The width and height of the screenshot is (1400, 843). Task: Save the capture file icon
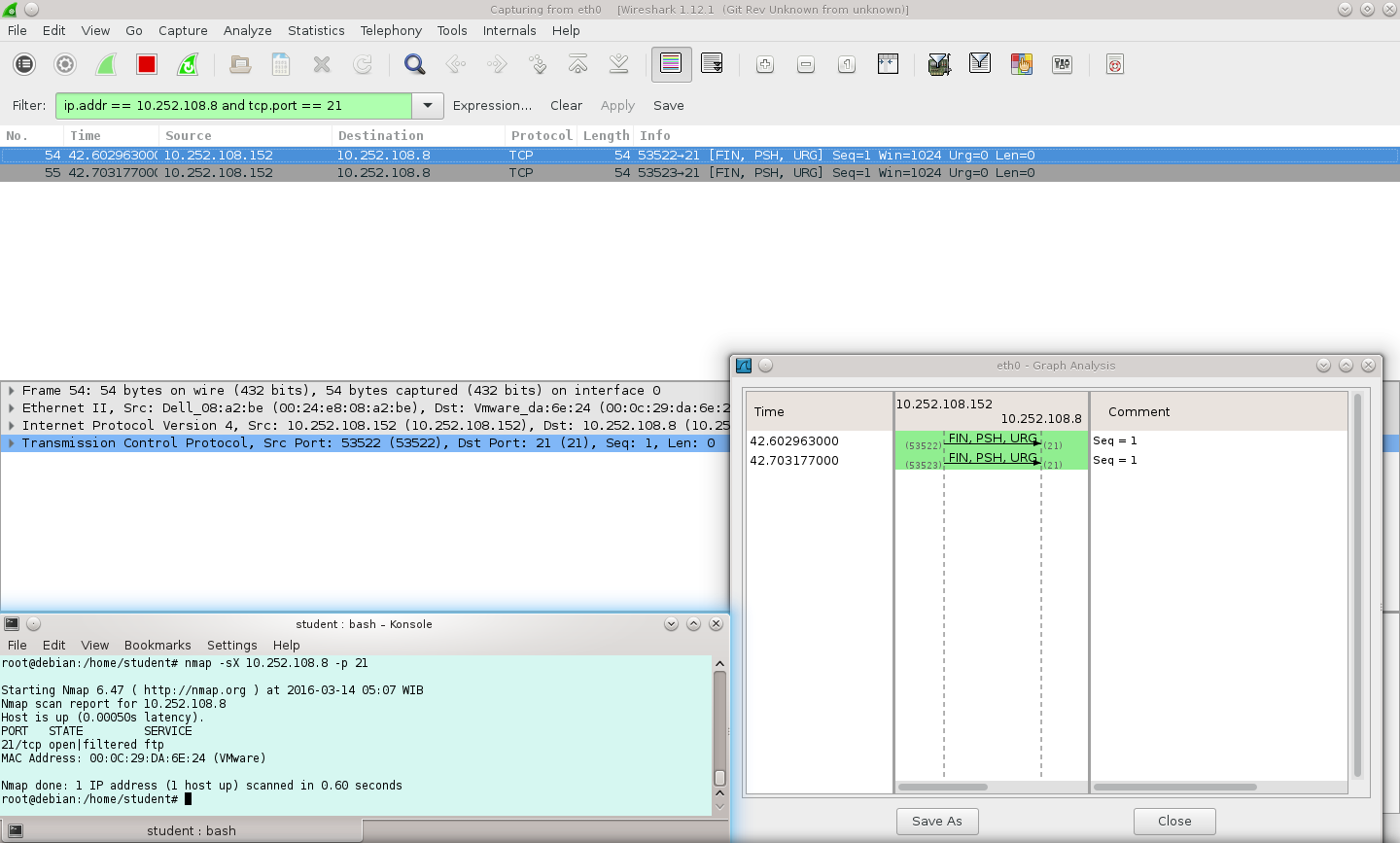[281, 65]
